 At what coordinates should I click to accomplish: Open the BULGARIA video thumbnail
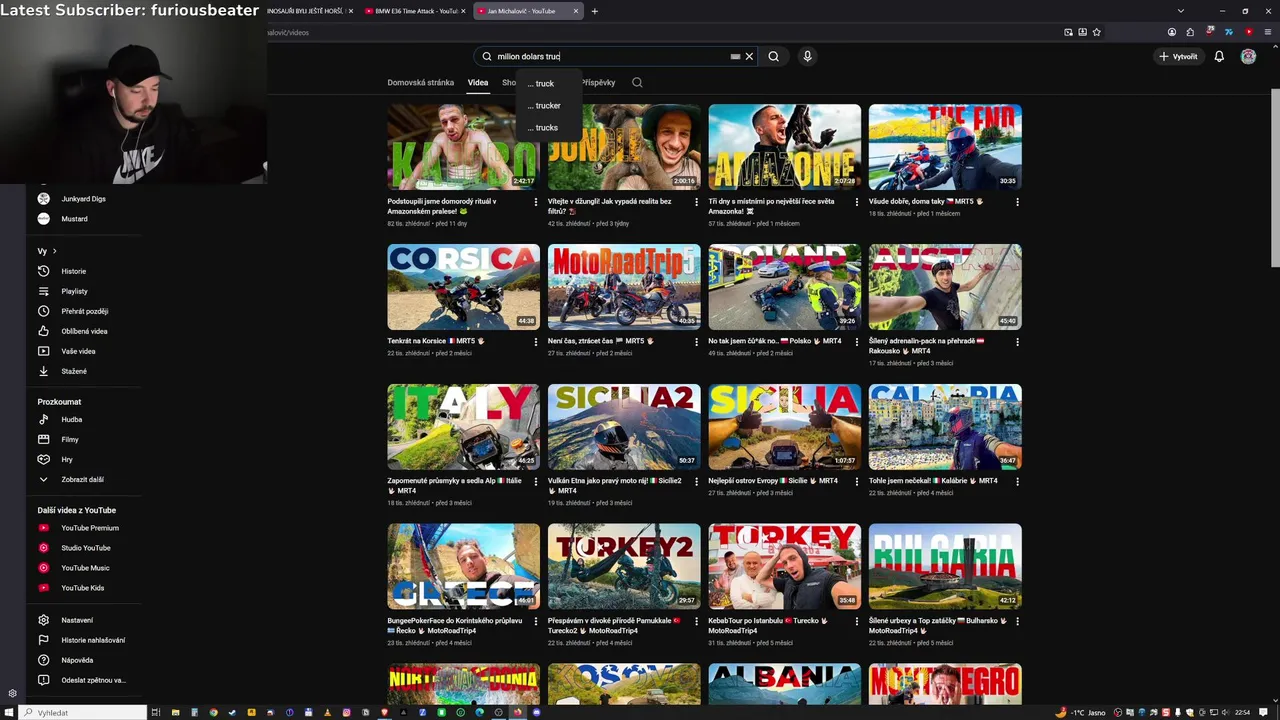tap(945, 567)
